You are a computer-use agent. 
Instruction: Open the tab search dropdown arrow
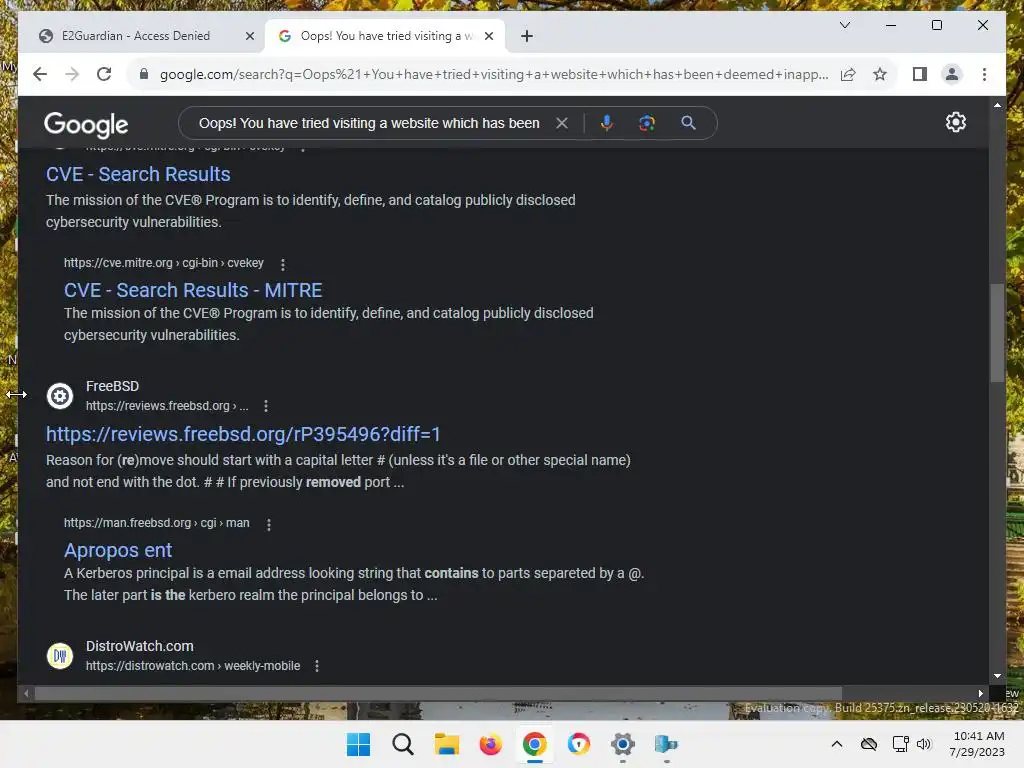click(844, 25)
